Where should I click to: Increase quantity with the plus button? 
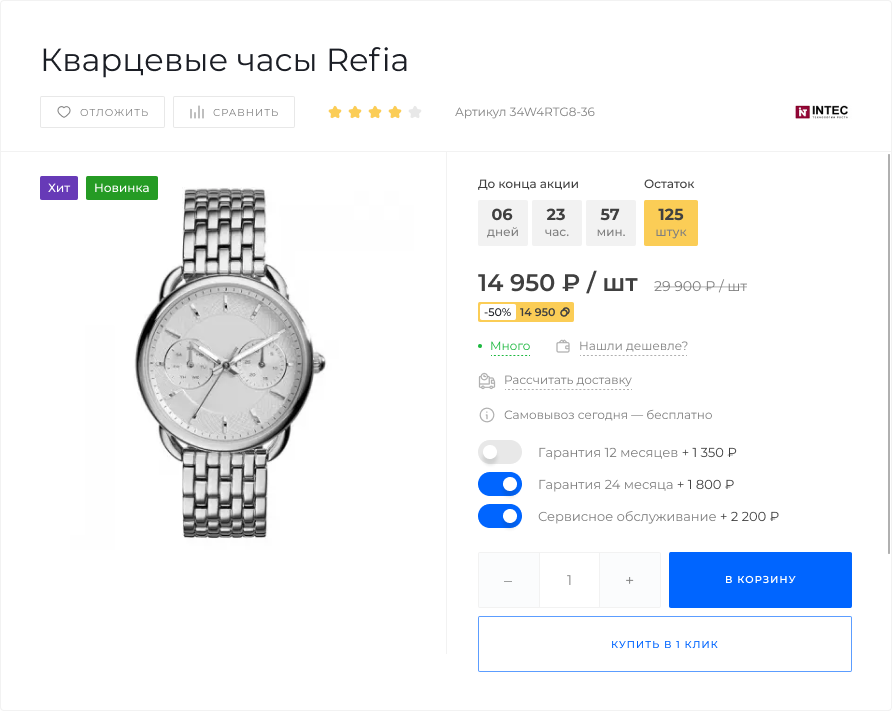pos(629,580)
